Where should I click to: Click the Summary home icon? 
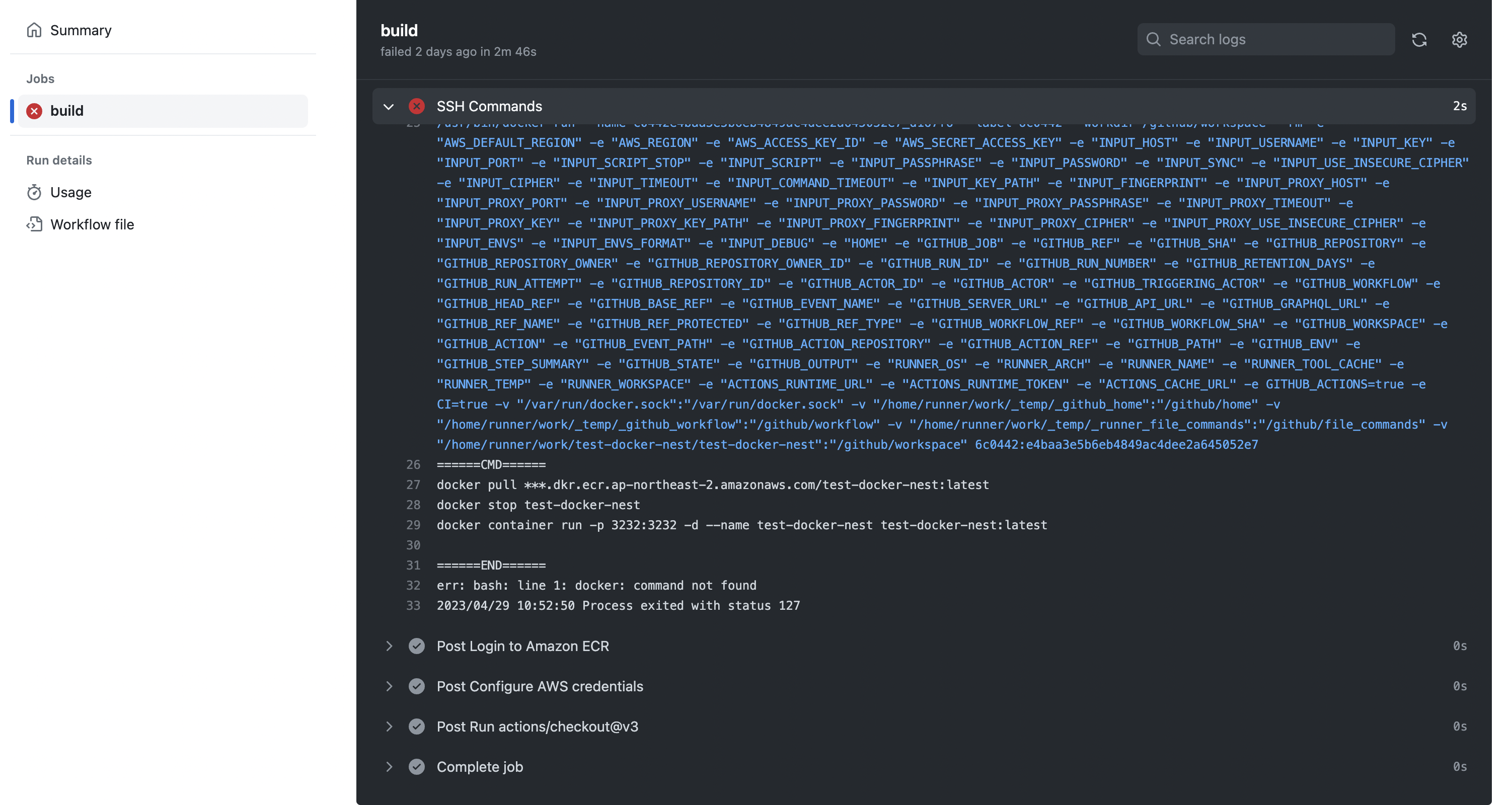pos(34,30)
